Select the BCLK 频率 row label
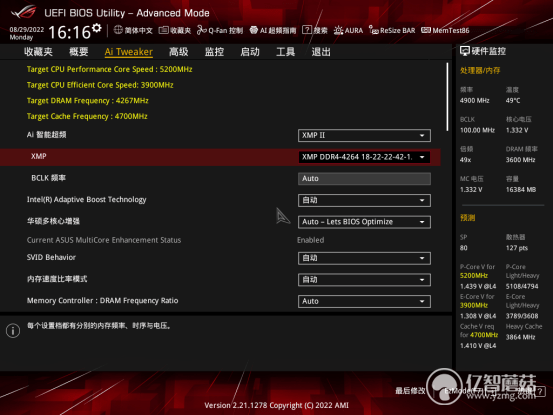The width and height of the screenshot is (553, 415). pos(48,178)
